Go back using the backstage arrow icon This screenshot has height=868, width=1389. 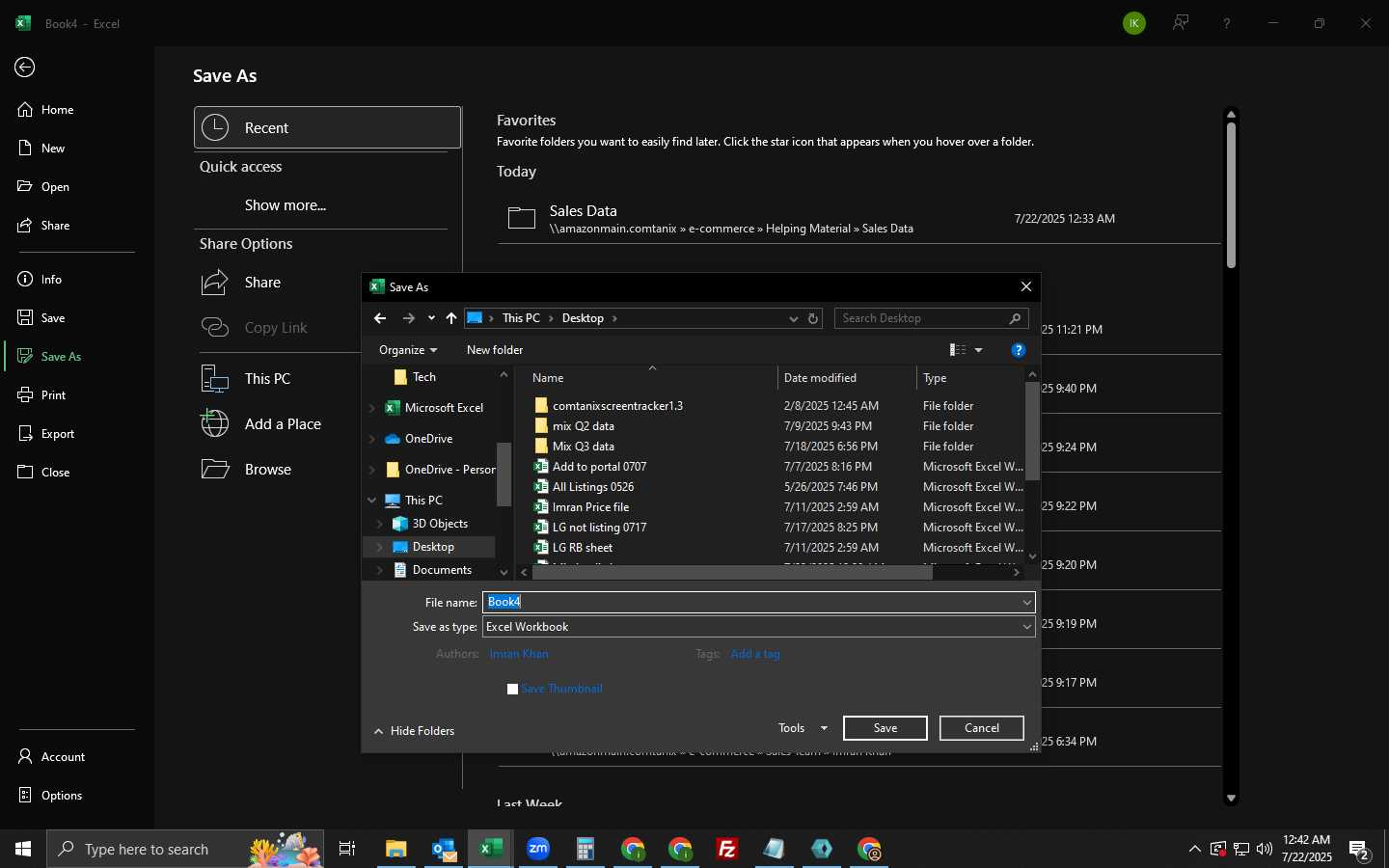coord(25,67)
